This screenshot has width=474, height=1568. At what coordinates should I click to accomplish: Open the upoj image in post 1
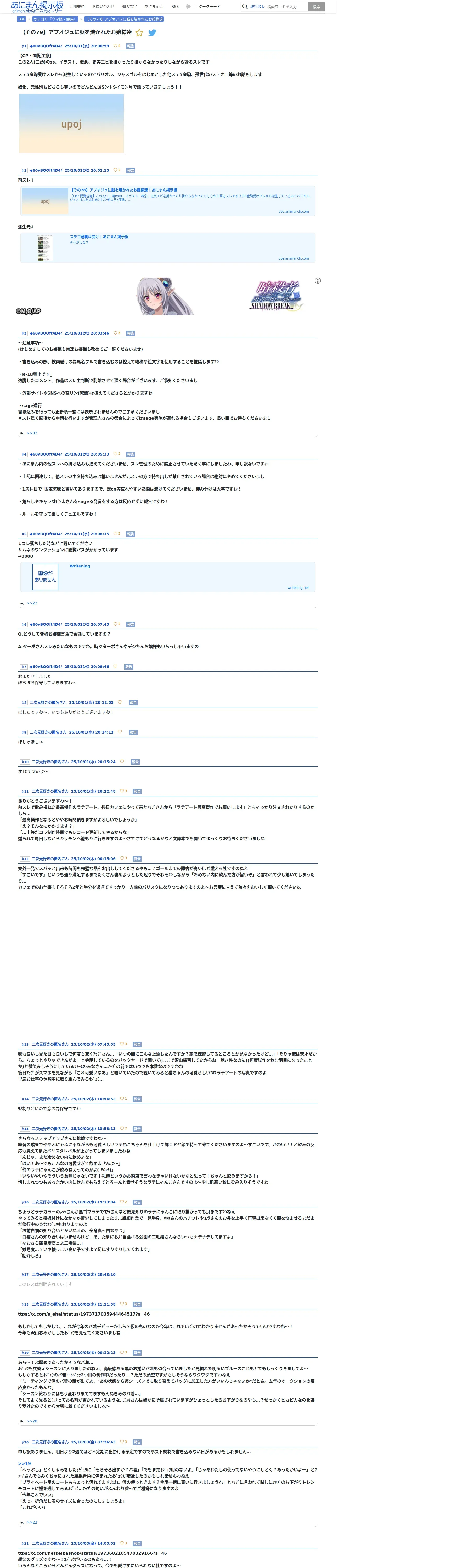[71, 124]
